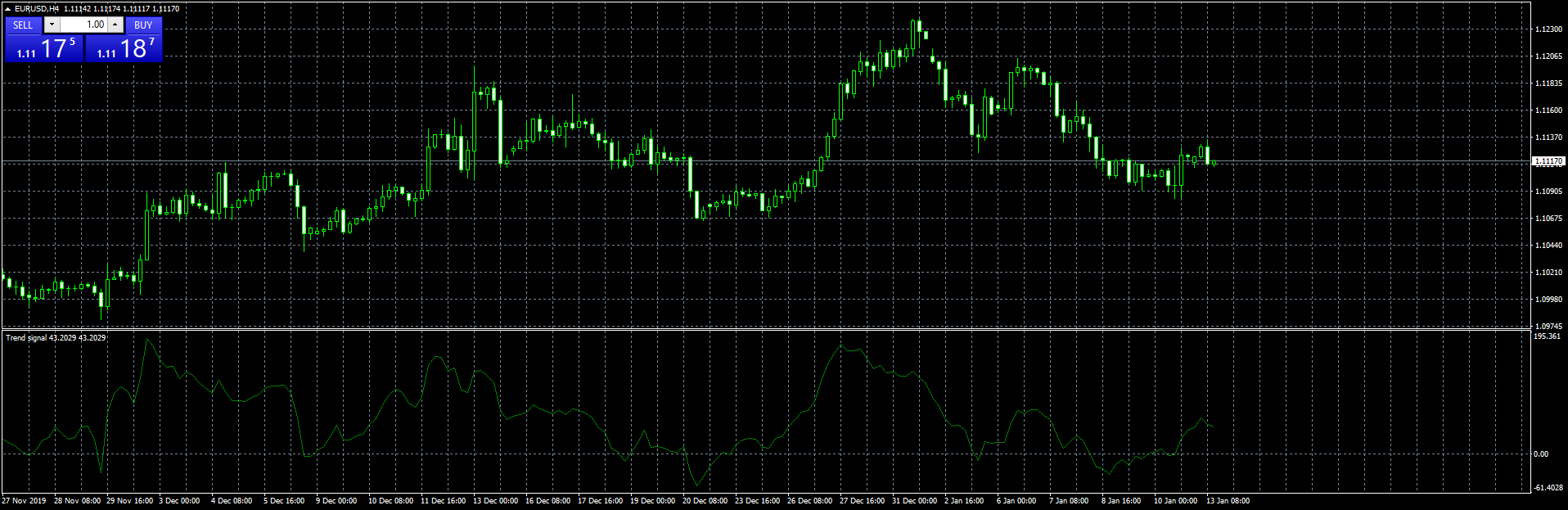
Task: Click the 23 Dec 16:00 time label
Action: pos(758,501)
